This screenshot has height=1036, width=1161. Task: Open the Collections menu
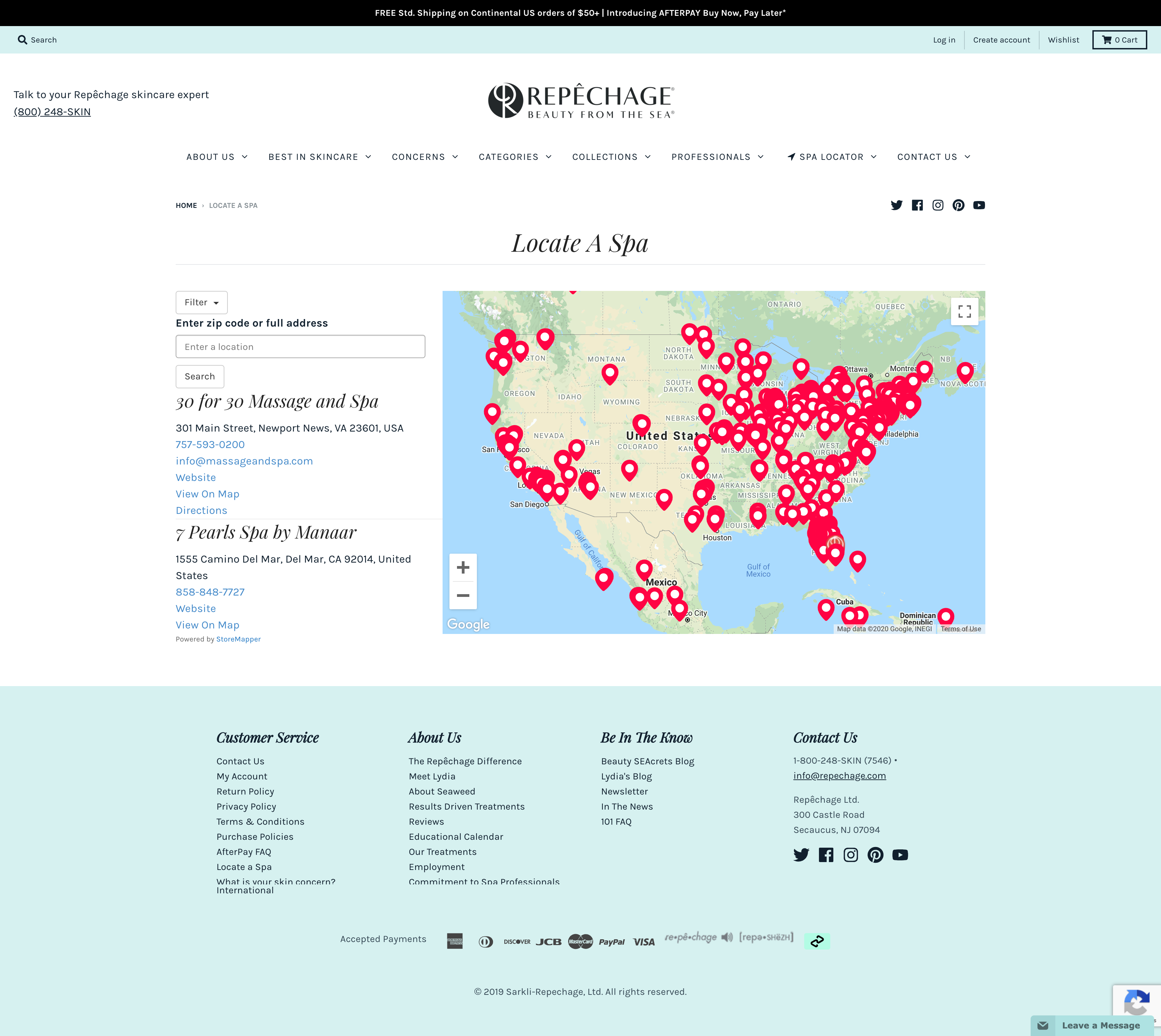pos(611,157)
